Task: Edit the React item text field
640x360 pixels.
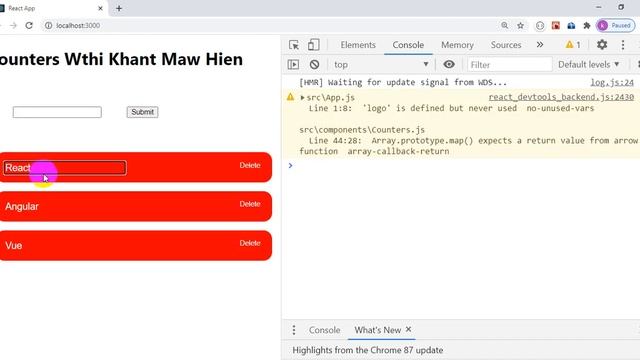Action: click(65, 168)
